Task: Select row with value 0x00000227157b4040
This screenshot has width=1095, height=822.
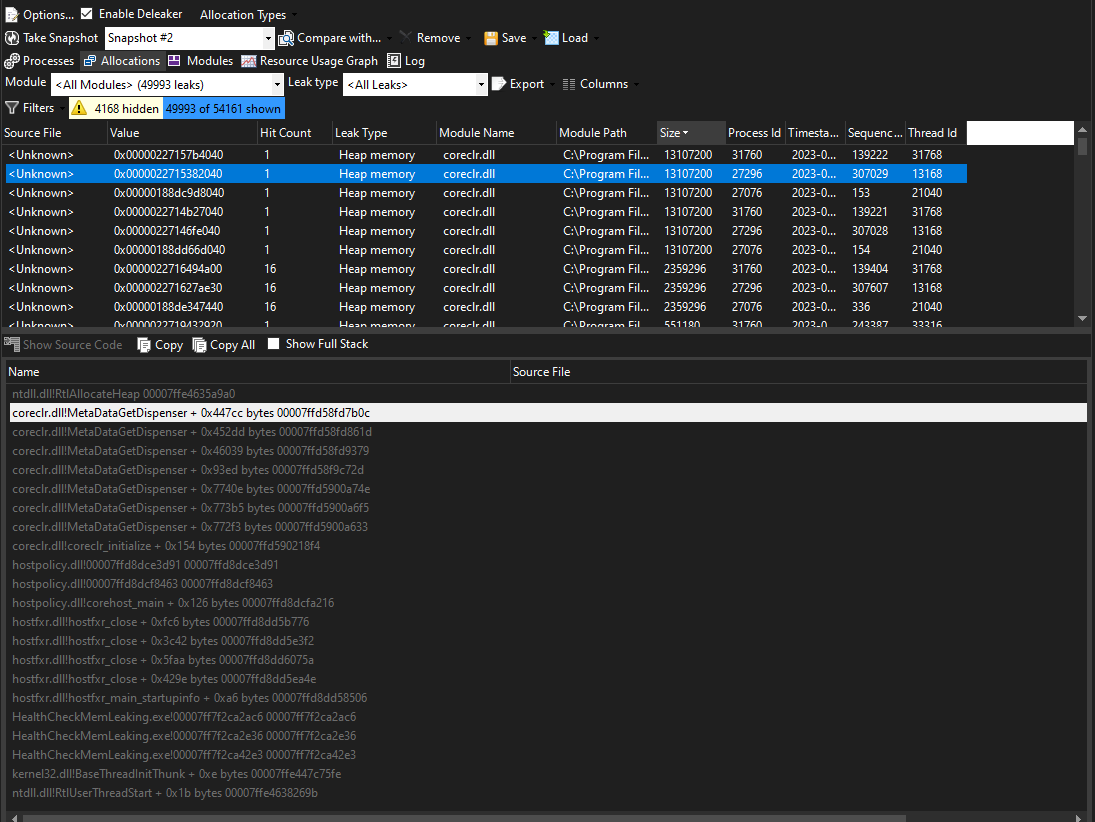Action: [x=486, y=154]
